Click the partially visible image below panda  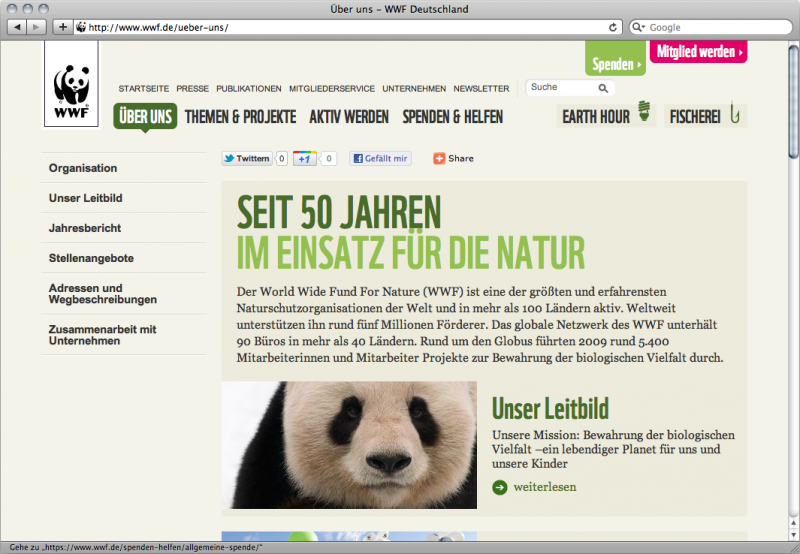[349, 536]
